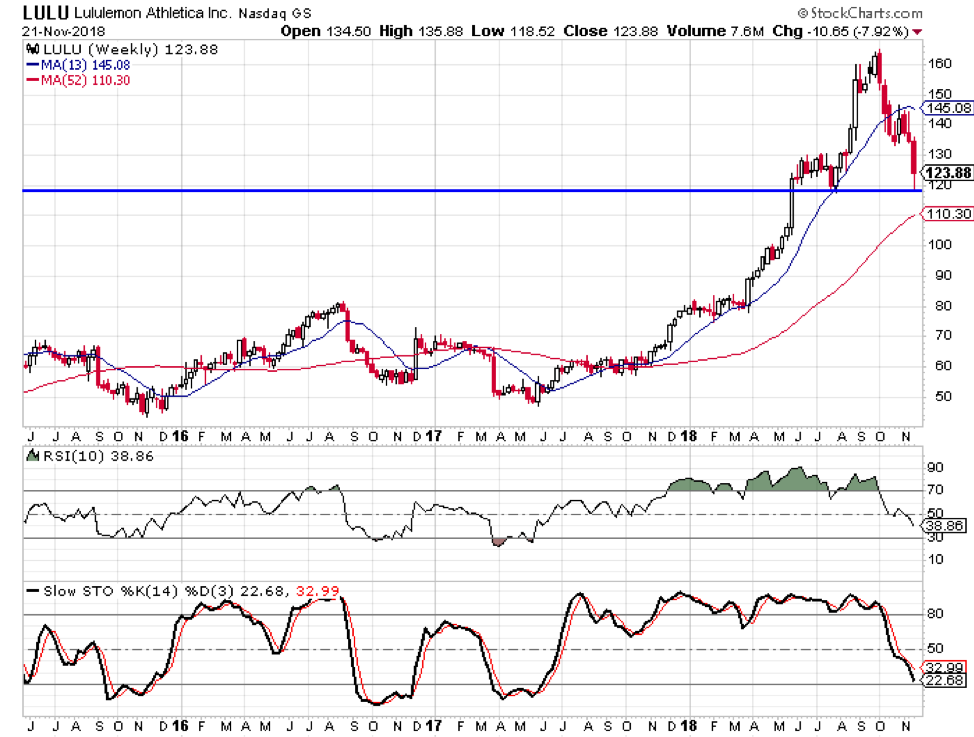Click the MA(13) 145.08 legend text
974x737 pixels.
[x=85, y=65]
